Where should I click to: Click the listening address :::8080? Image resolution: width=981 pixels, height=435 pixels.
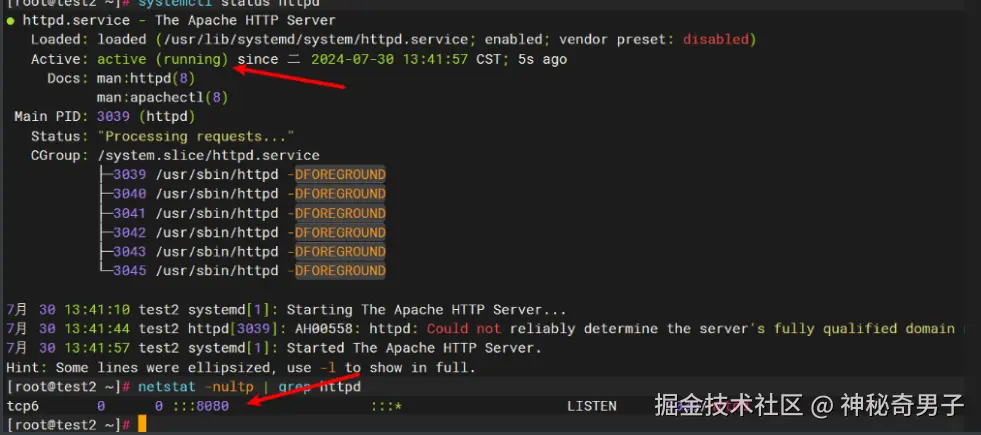[x=201, y=406]
